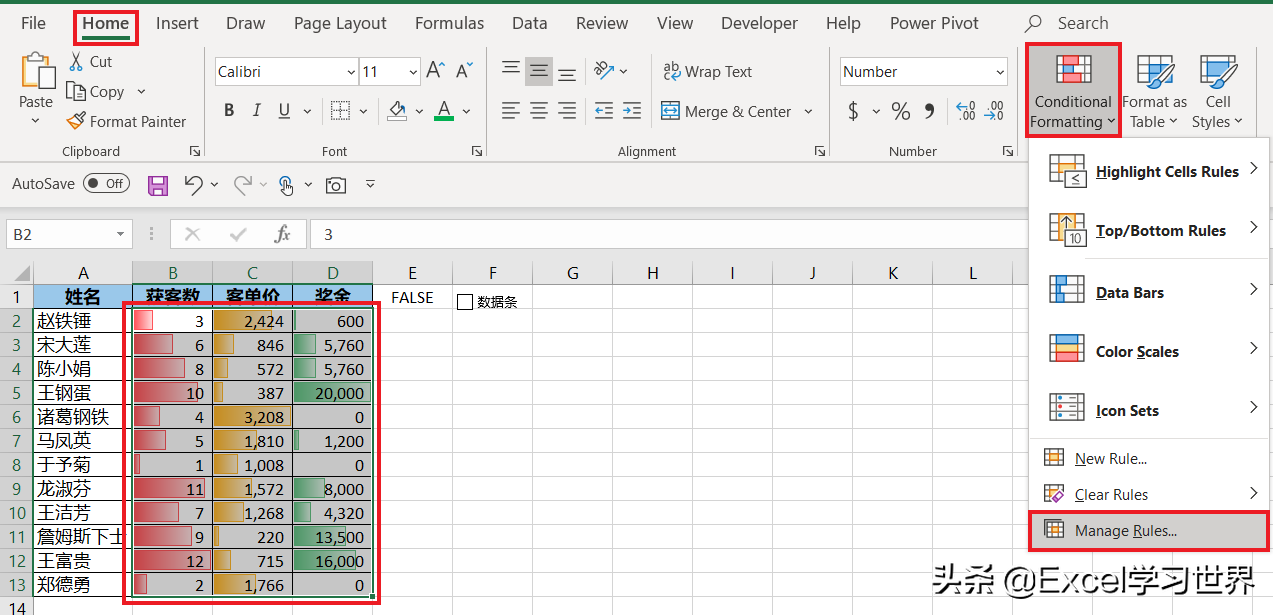Apply comma style format
The height and width of the screenshot is (615, 1273).
[x=930, y=111]
